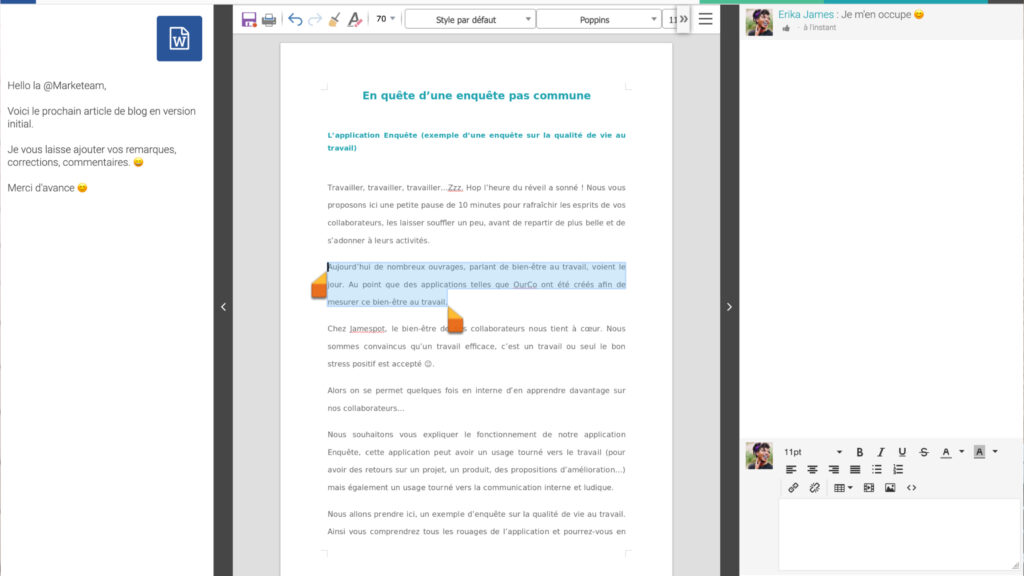Screen dimensions: 1024x576
Task: Insert a video into the comment
Action: click(868, 488)
